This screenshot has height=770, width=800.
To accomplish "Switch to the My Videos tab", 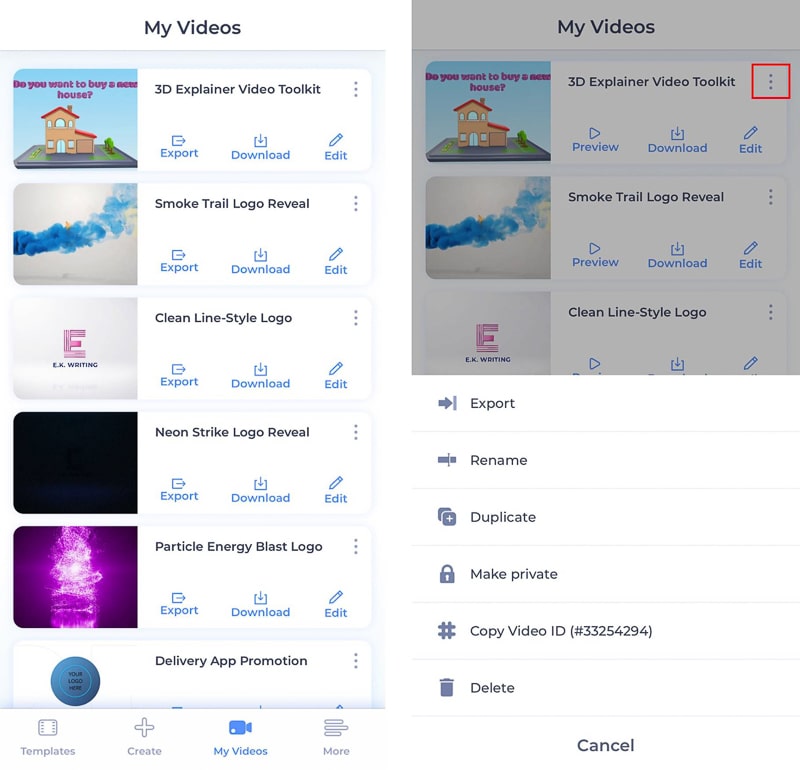I will (240, 735).
